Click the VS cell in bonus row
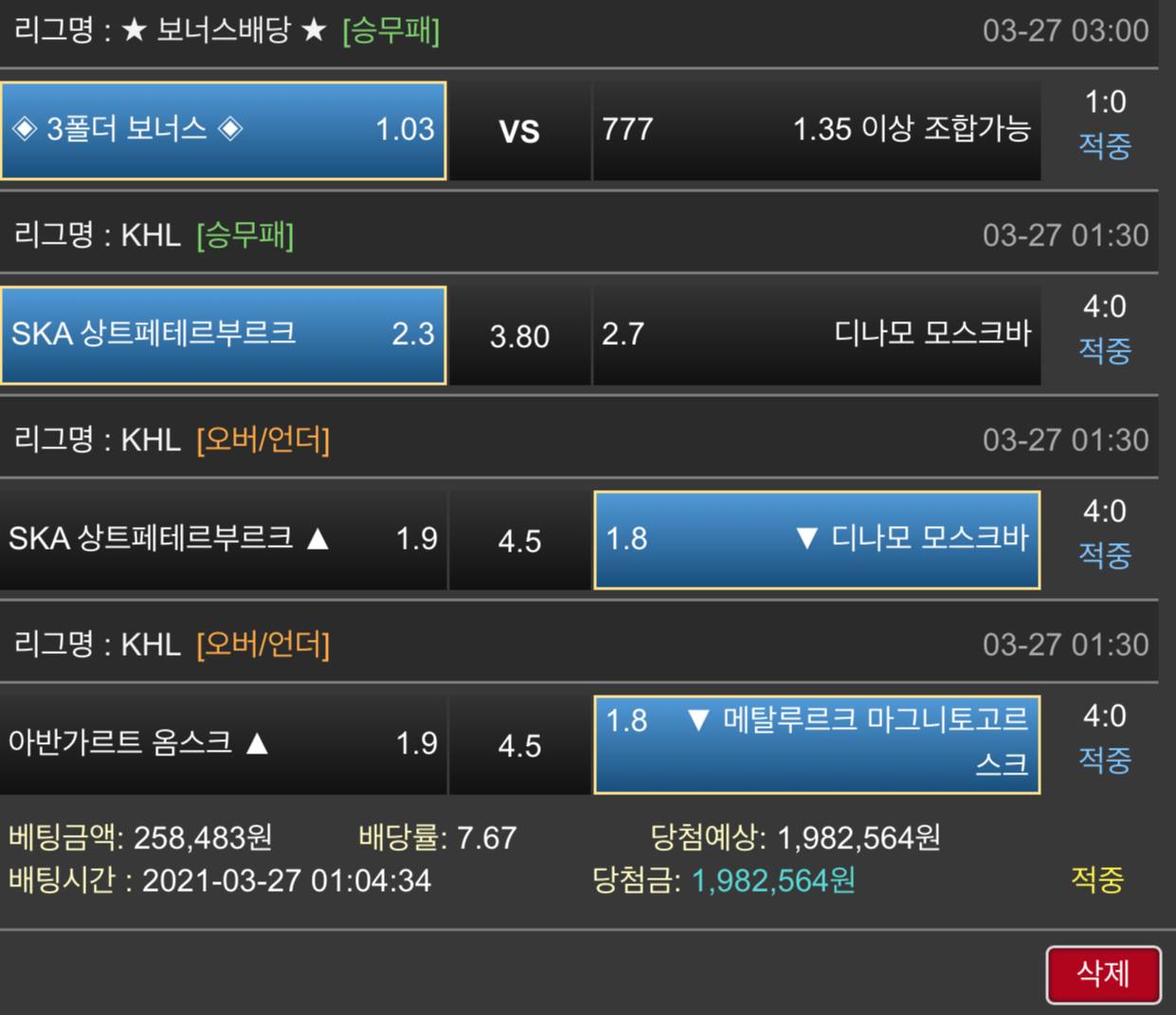This screenshot has width=1176, height=1015. tap(519, 131)
